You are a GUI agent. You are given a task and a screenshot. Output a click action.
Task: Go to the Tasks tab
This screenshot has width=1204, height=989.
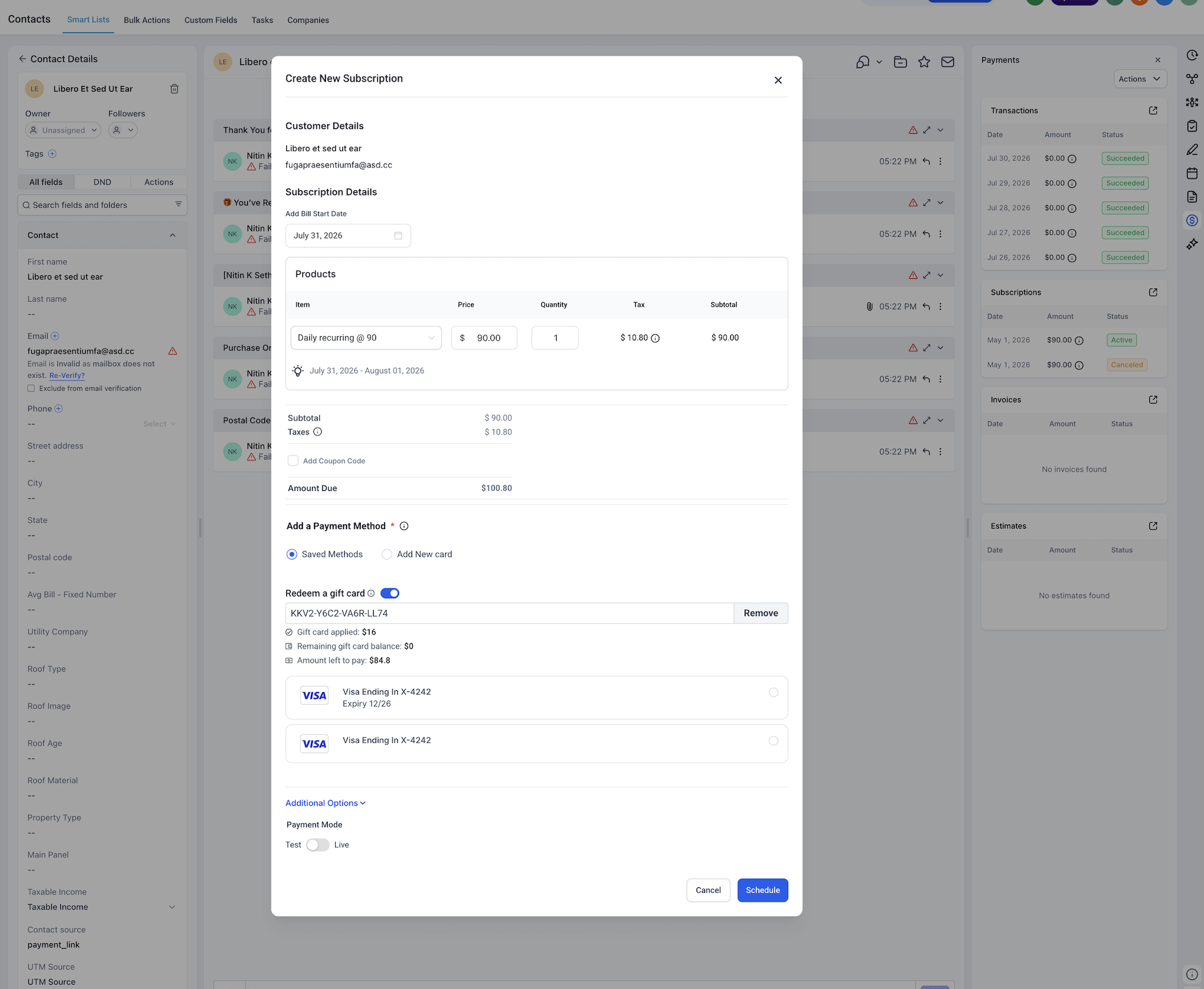click(262, 20)
